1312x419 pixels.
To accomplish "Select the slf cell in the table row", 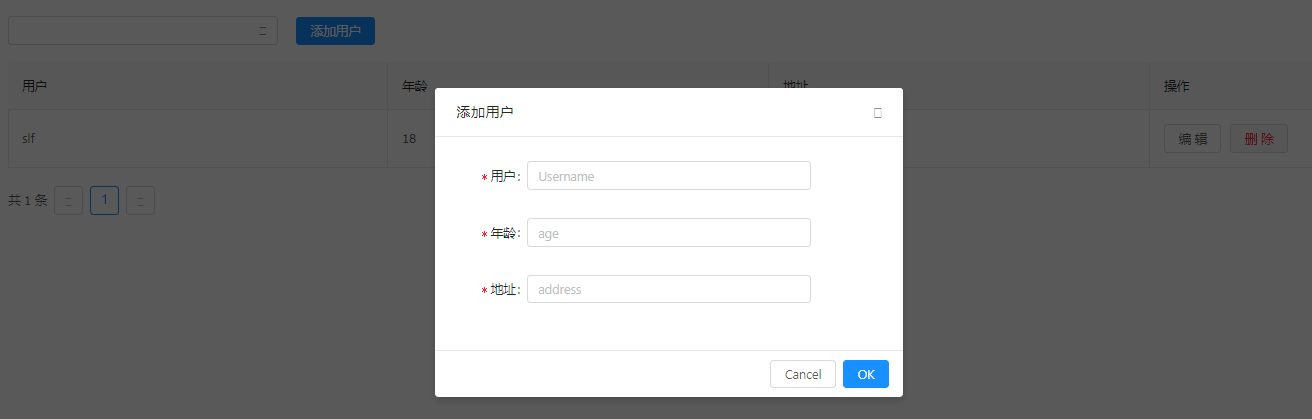I will 29,139.
